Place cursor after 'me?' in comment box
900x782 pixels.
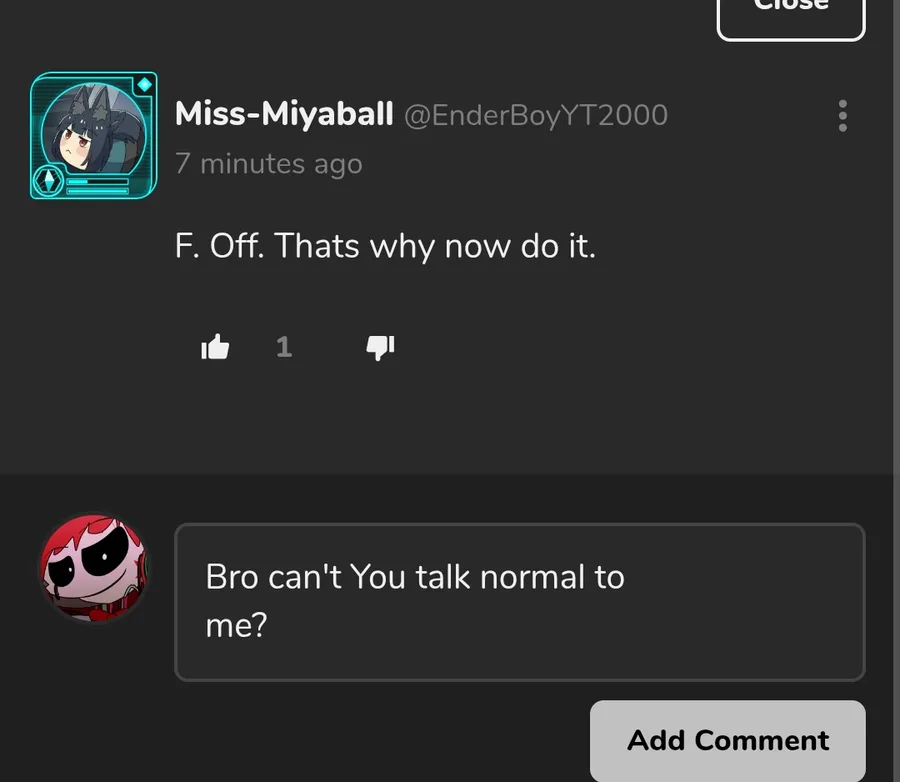[270, 625]
